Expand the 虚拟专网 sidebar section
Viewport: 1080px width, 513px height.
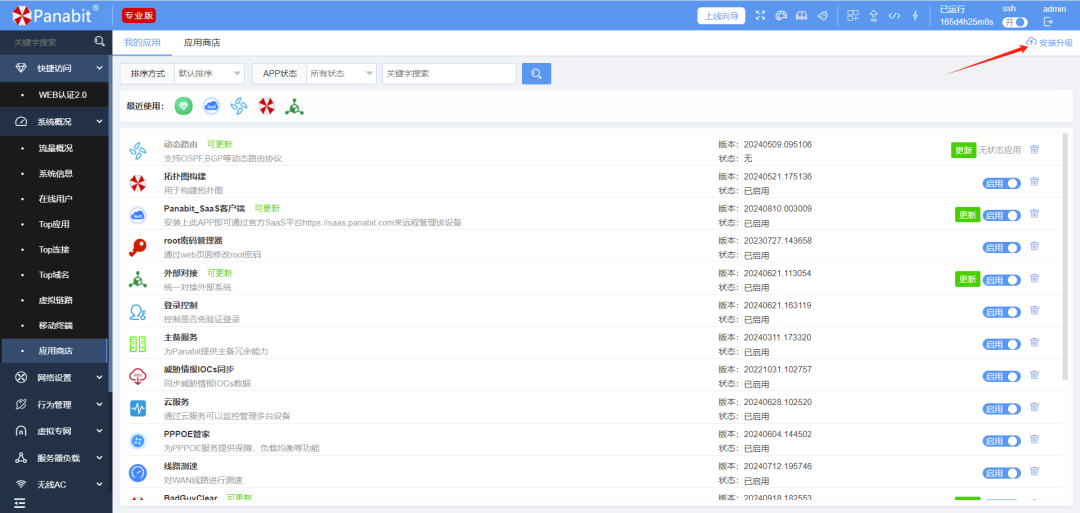[55, 431]
